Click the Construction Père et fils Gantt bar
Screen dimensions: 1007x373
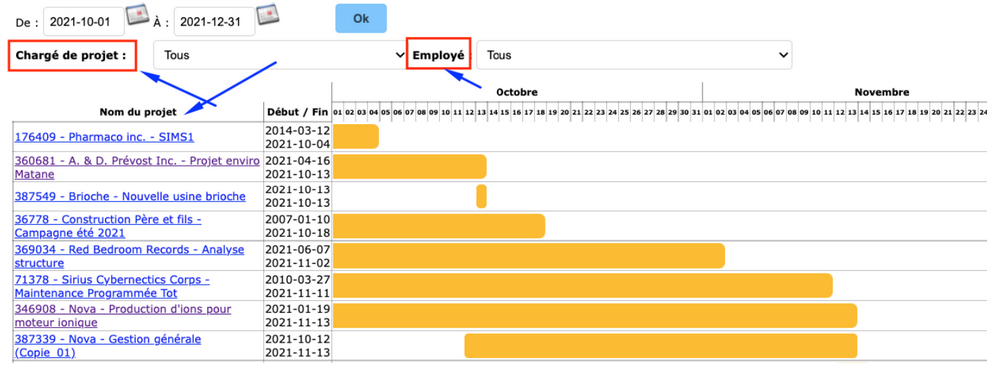(x=439, y=226)
